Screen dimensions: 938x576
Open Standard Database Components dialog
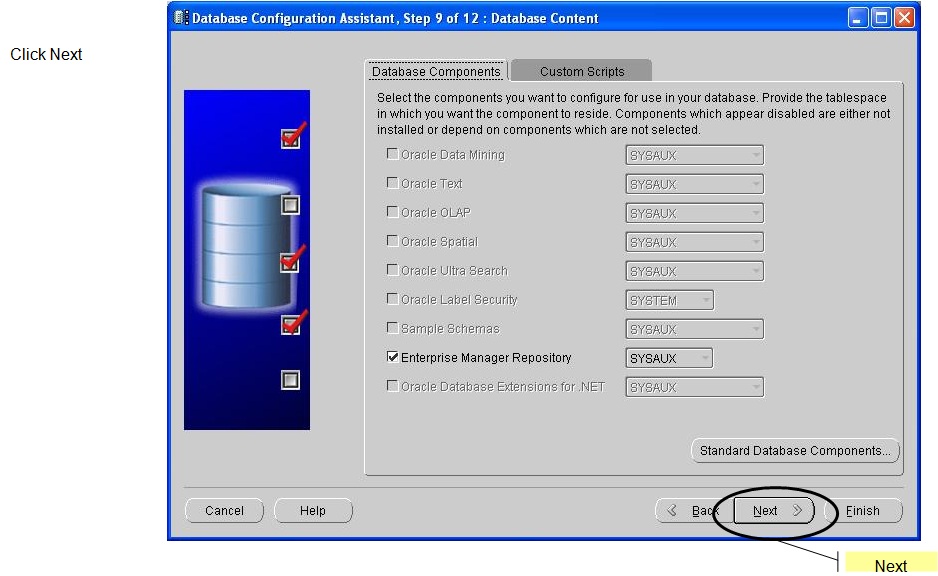(x=794, y=450)
